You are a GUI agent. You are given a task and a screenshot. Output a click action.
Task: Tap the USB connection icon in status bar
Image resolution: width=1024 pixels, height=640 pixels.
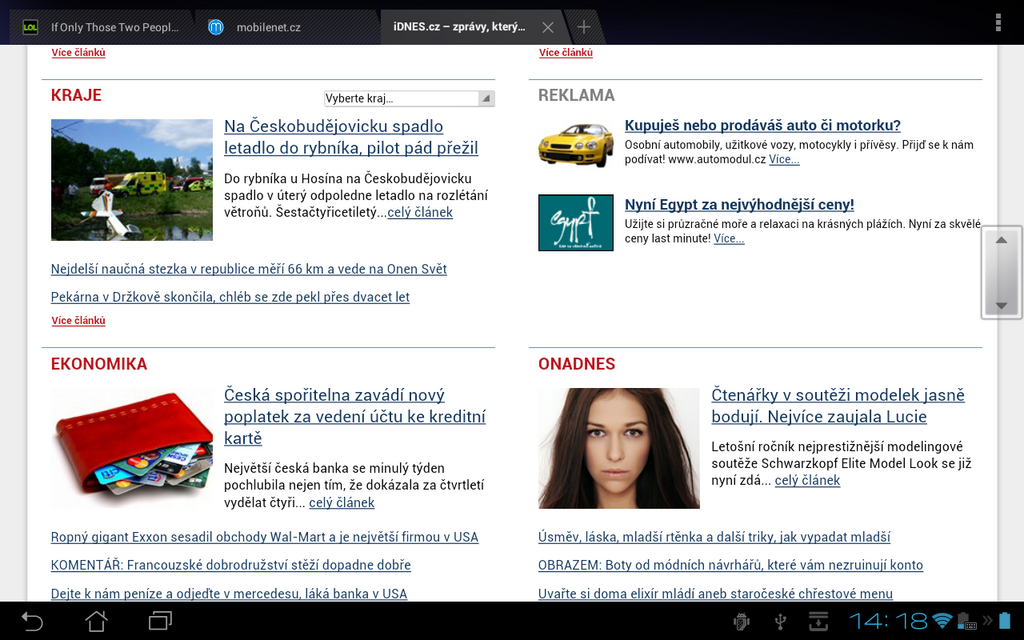[781, 621]
